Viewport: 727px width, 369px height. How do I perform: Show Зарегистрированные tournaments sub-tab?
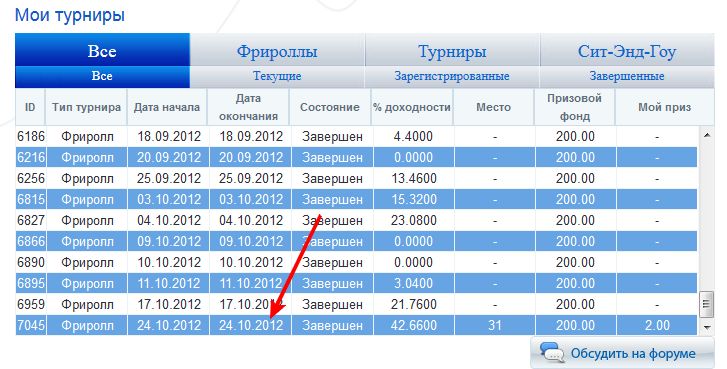[x=452, y=76]
